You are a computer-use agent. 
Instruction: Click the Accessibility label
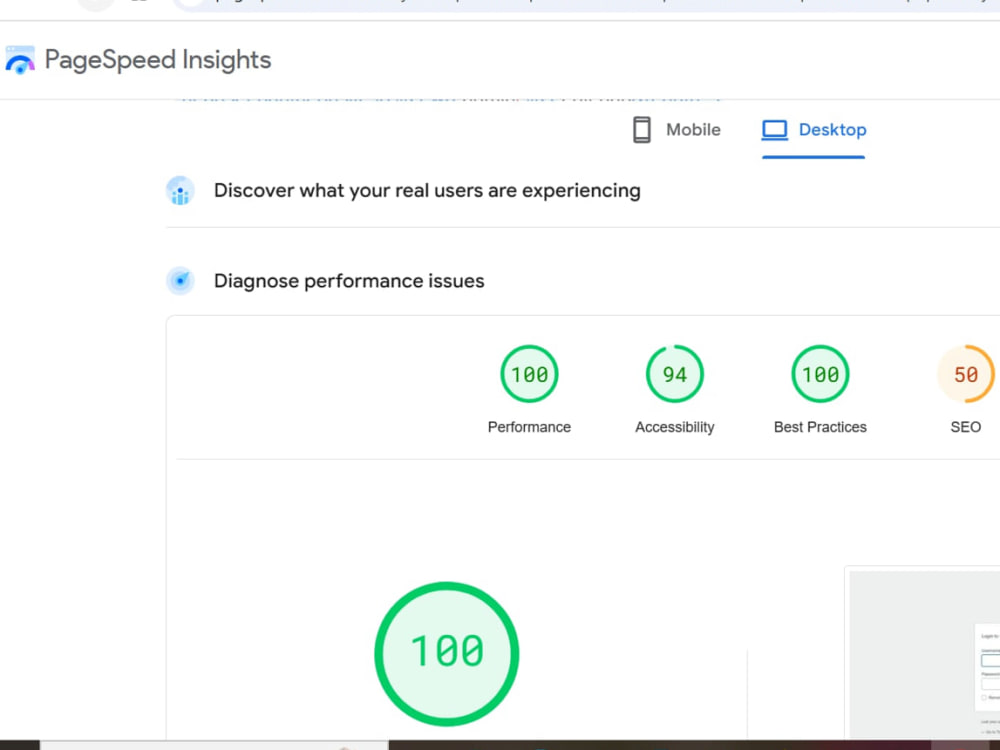point(675,427)
